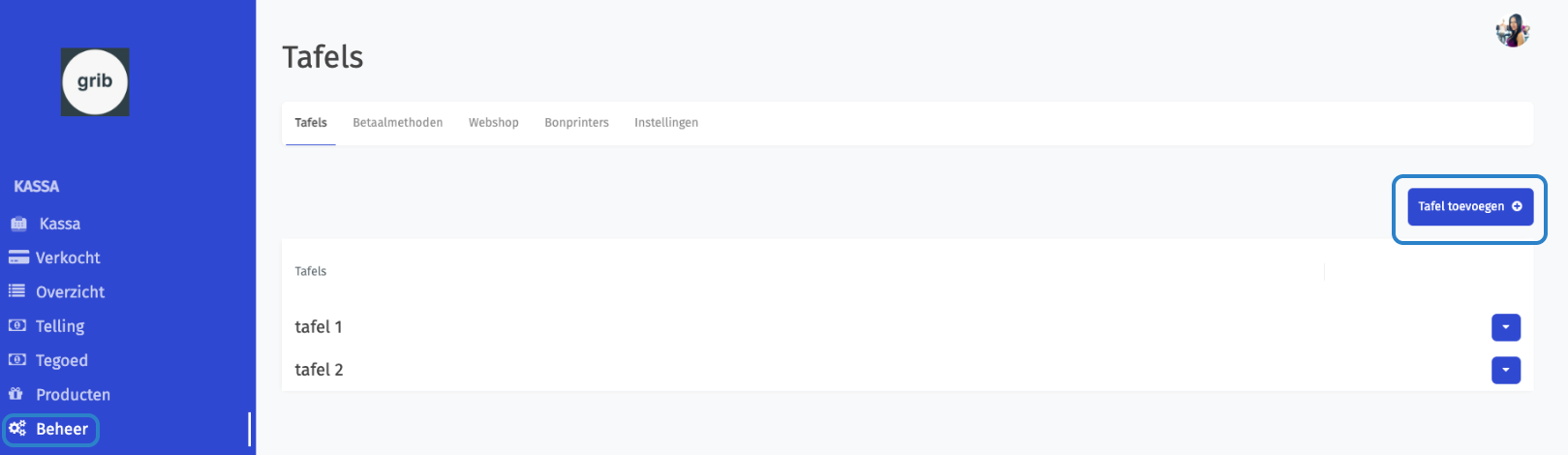Expand the dropdown for tafel 2
This screenshot has height=455, width=1568.
1505,370
